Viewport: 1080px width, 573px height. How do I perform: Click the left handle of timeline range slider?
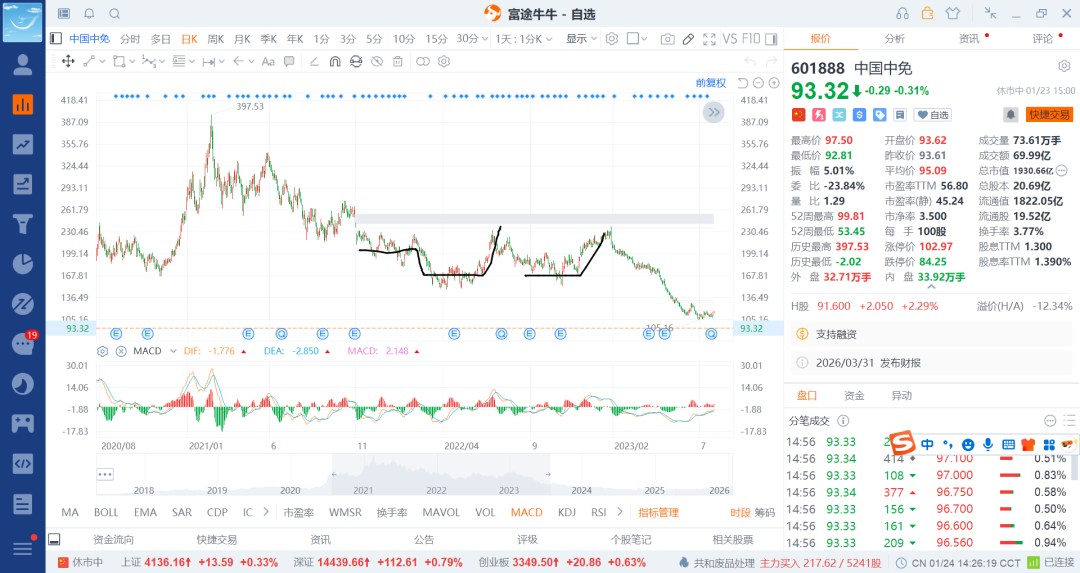(x=334, y=475)
